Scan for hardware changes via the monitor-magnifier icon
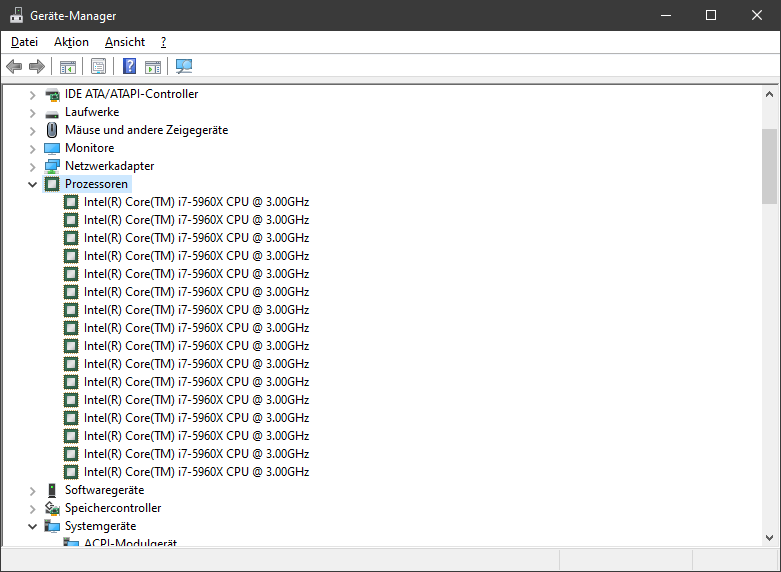781x572 pixels. tap(184, 66)
